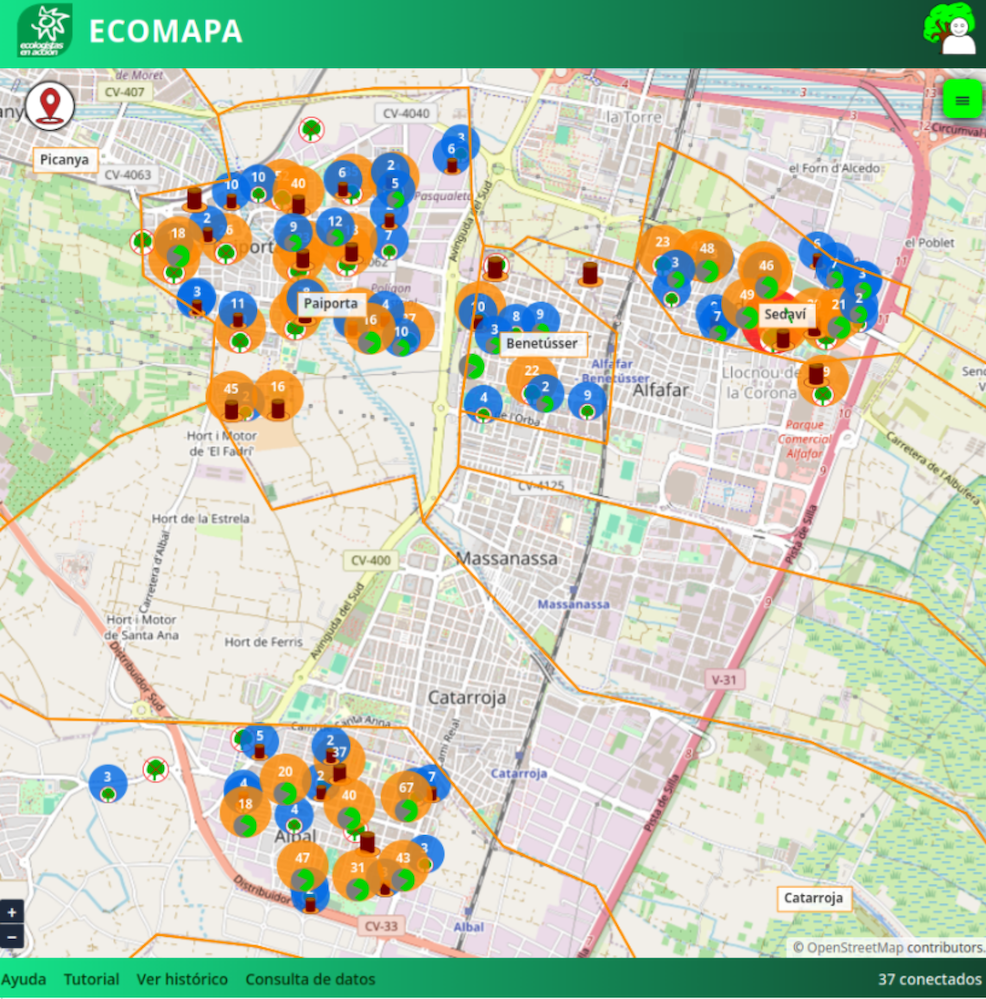Screen dimensions: 986x999
Task: Open the green hamburger menu
Action: point(962,99)
